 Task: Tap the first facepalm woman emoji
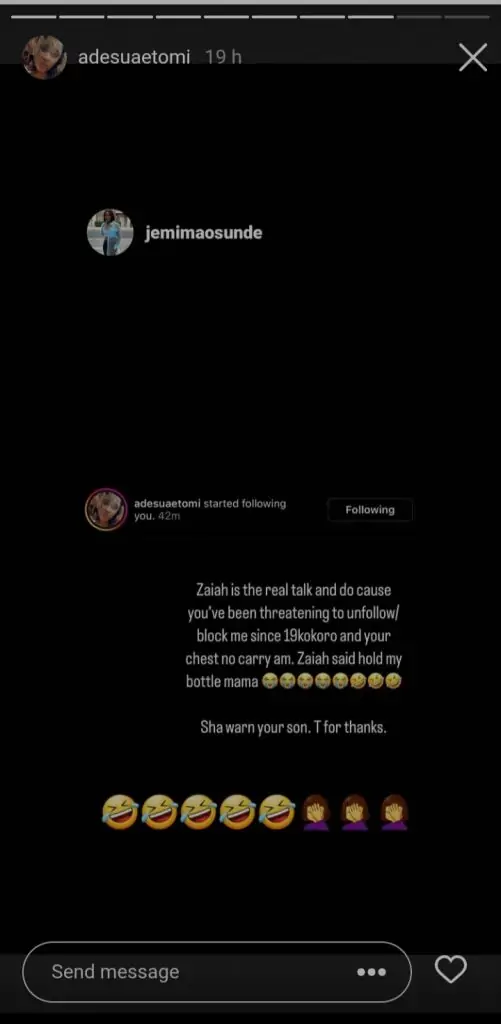(x=317, y=812)
